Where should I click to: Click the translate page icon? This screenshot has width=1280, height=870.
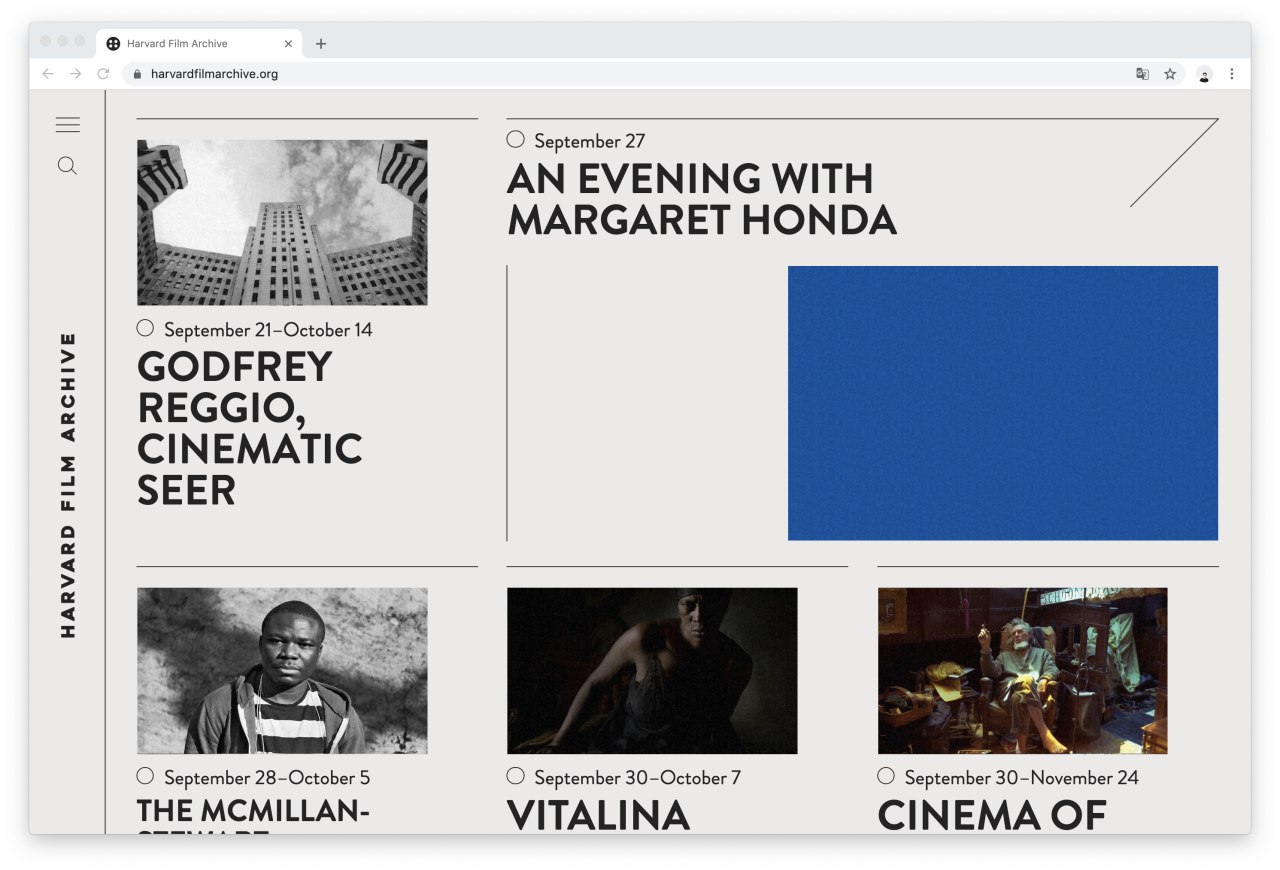pyautogui.click(x=1142, y=74)
